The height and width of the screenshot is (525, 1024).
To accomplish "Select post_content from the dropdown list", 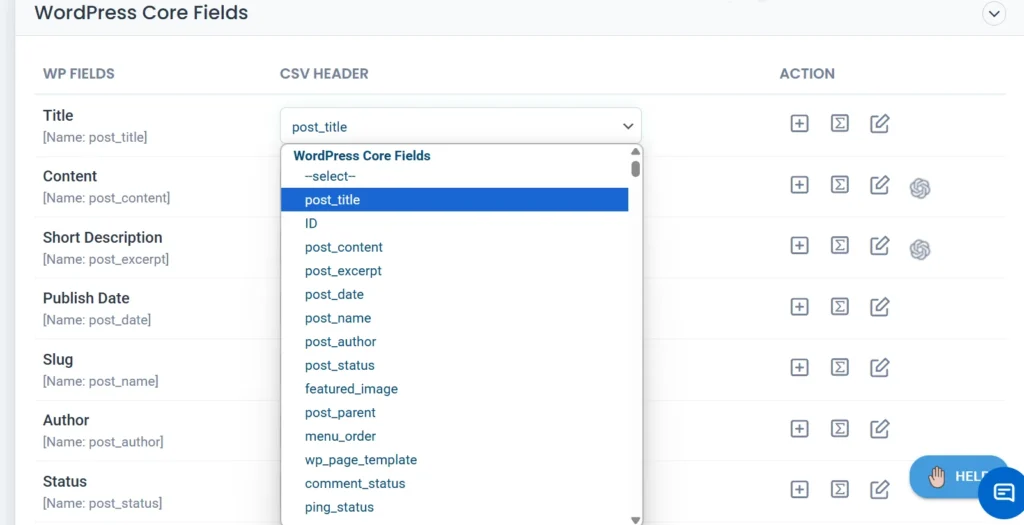I will [344, 247].
